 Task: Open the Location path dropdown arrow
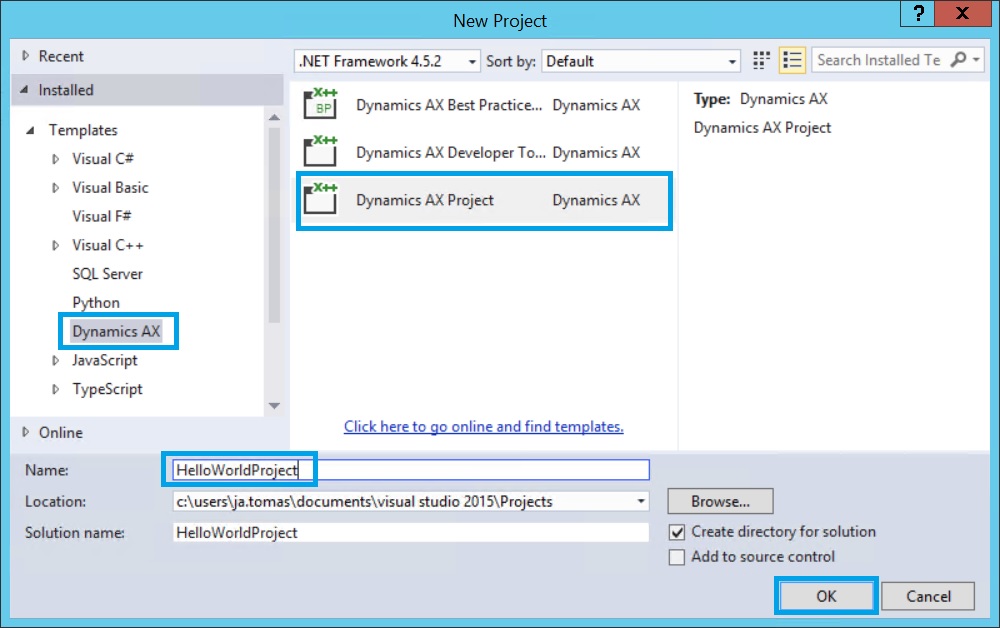click(x=640, y=502)
